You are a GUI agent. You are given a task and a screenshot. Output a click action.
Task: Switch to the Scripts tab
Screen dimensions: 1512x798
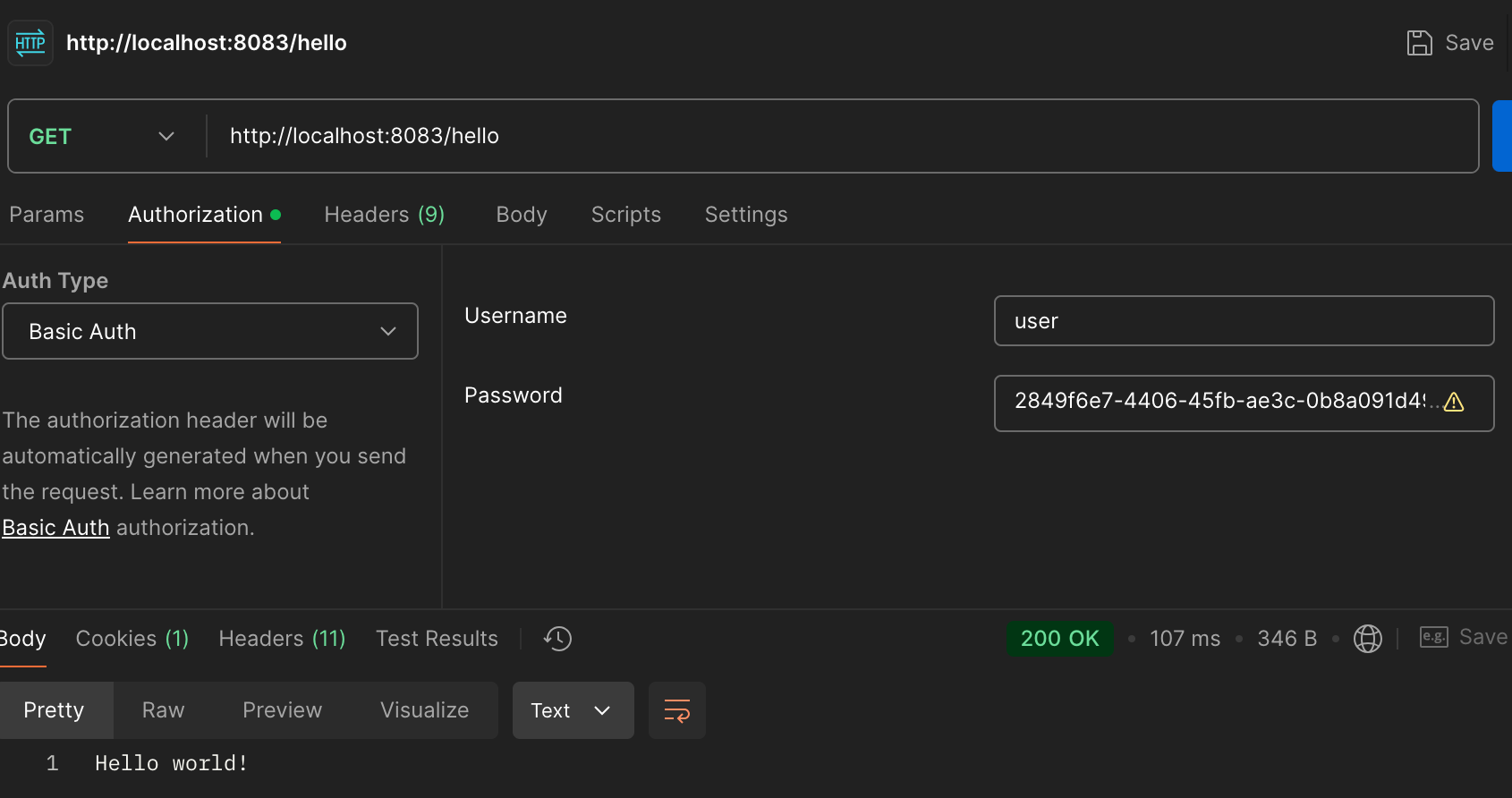[626, 215]
